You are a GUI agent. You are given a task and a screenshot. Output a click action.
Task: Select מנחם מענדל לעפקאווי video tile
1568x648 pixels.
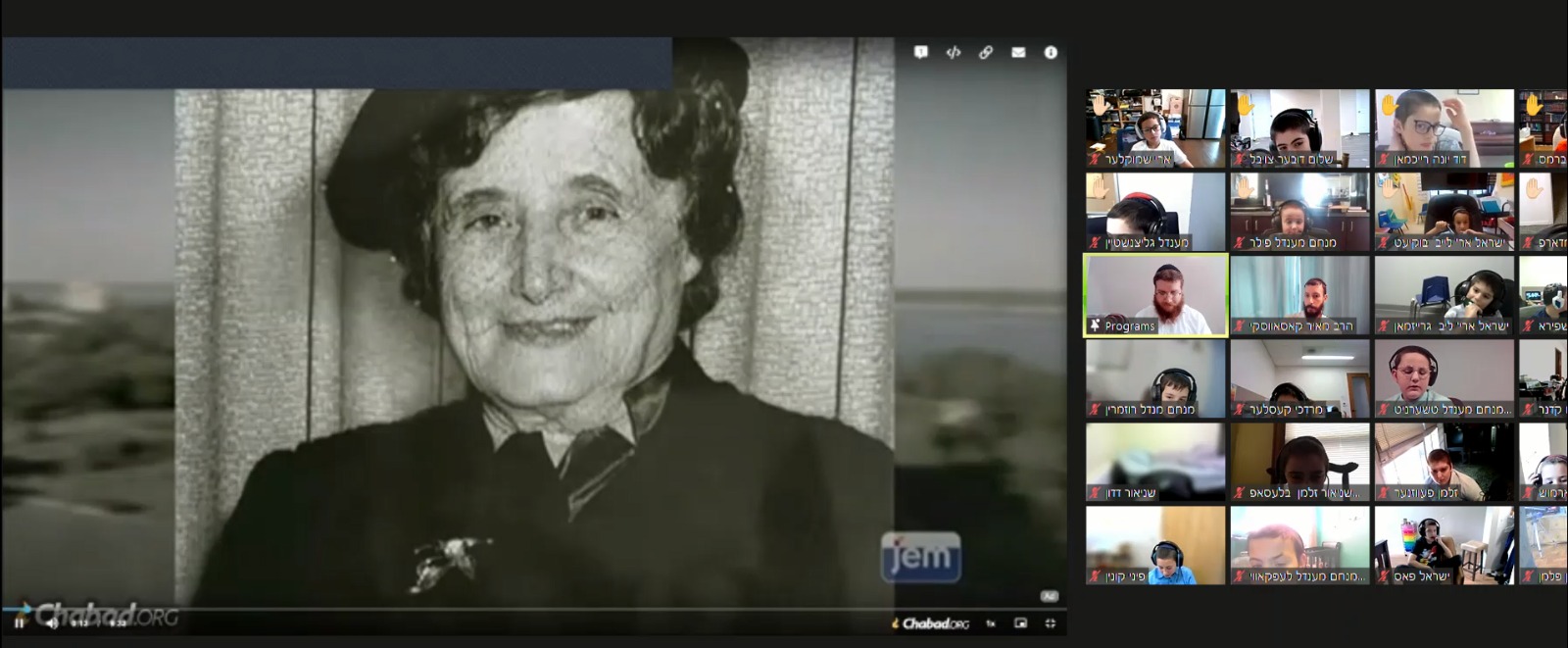coord(1299,545)
